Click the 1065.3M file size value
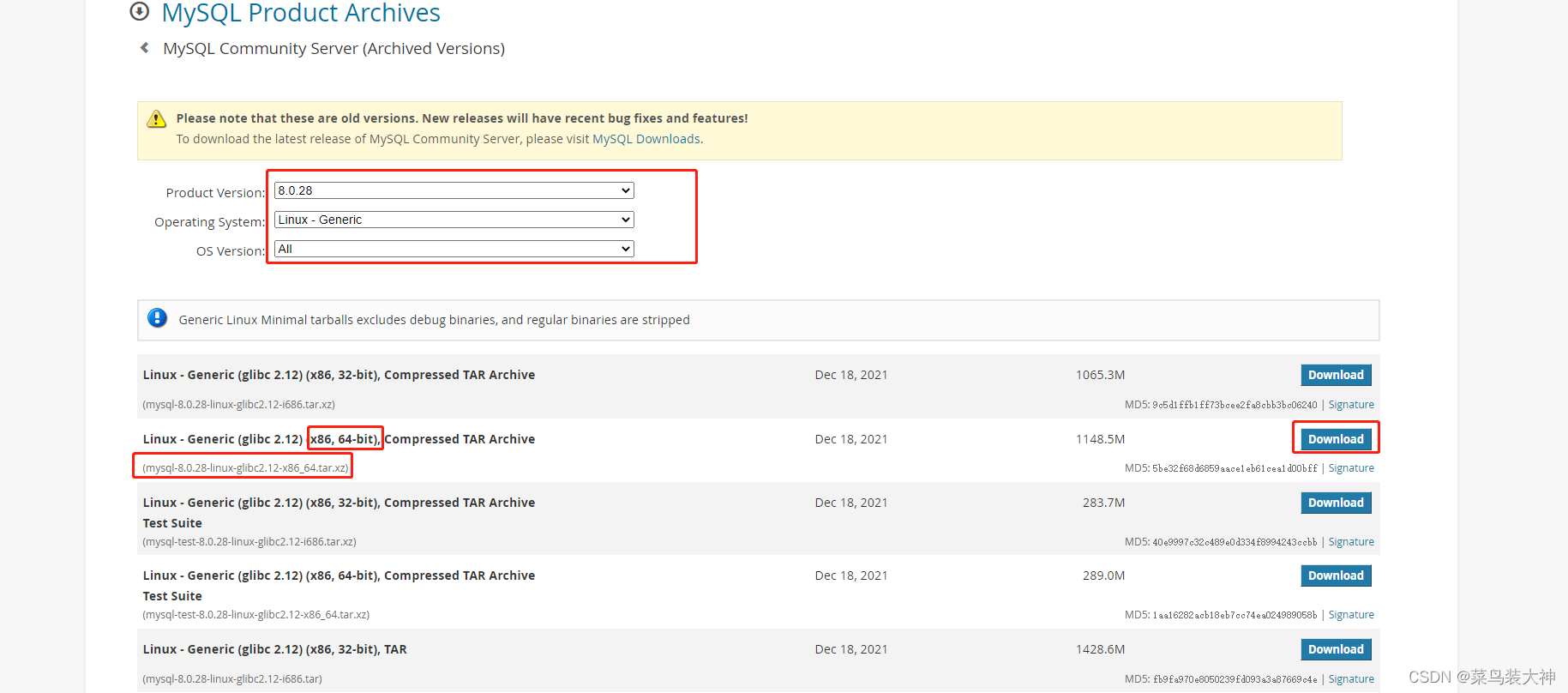Image resolution: width=1568 pixels, height=693 pixels. point(1100,375)
